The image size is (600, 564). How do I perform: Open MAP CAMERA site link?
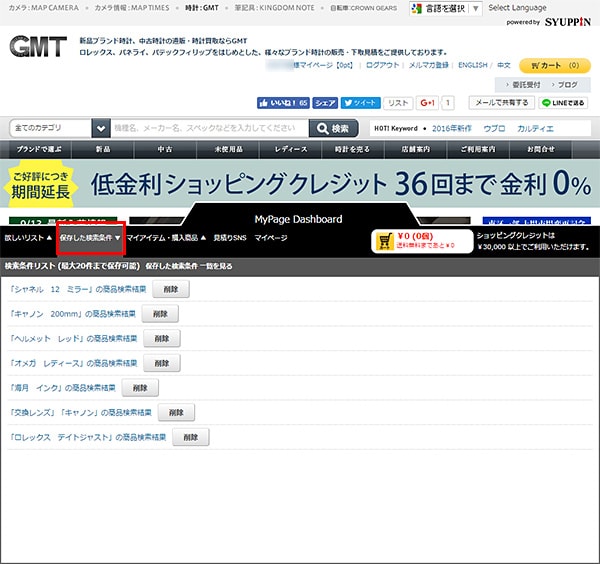[x=44, y=8]
